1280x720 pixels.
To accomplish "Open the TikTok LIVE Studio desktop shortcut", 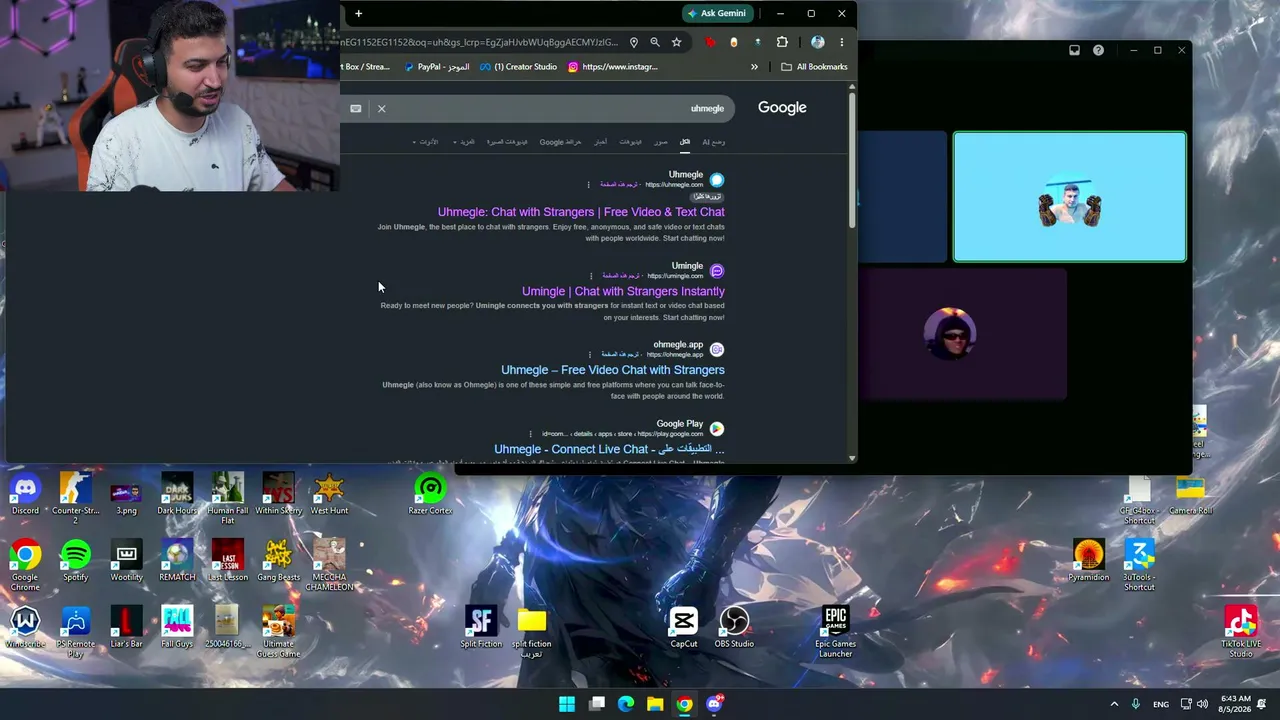I will [1241, 632].
